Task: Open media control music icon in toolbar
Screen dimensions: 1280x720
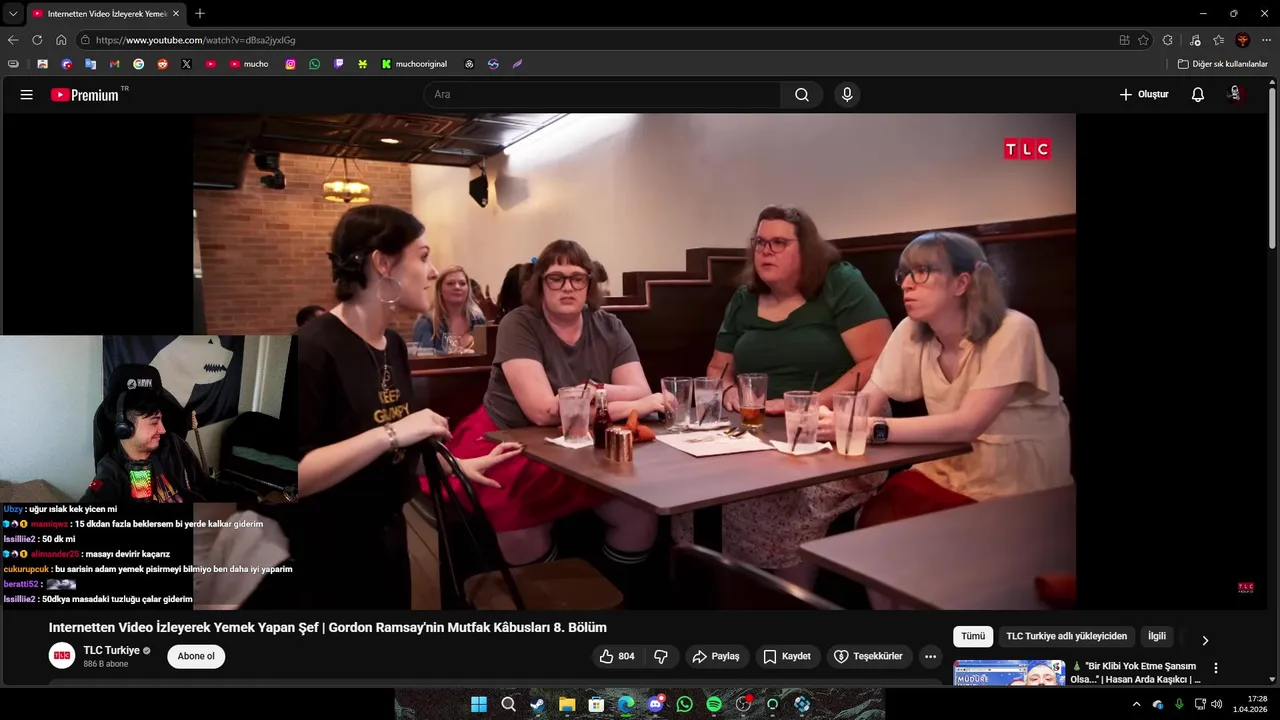Action: 1195,40
